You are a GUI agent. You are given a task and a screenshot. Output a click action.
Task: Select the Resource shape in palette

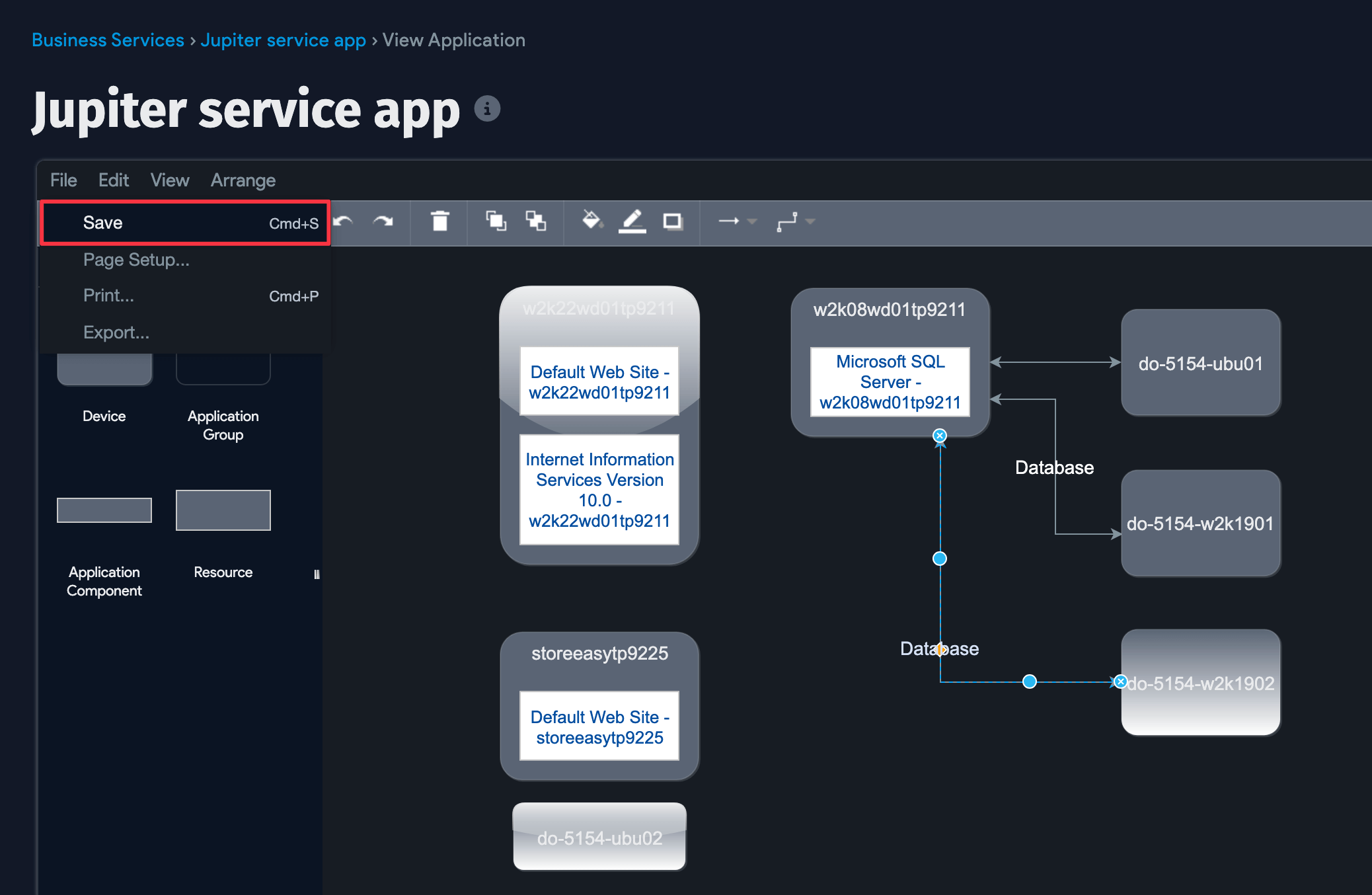click(223, 510)
